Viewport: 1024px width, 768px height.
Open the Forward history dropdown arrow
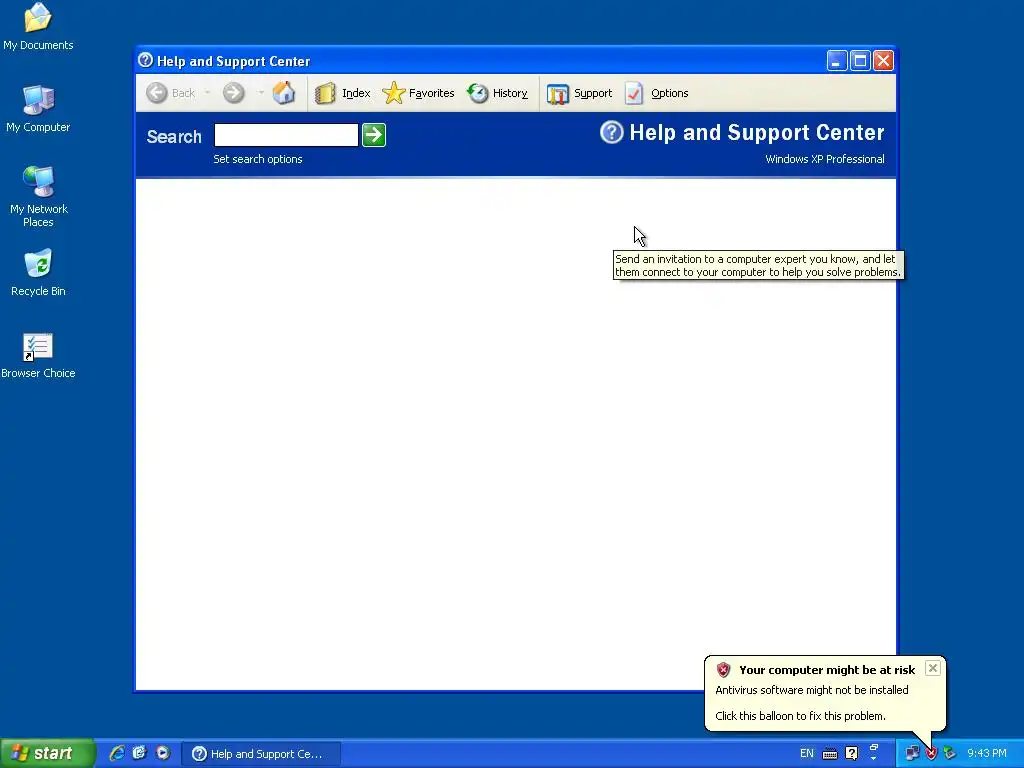pos(260,93)
